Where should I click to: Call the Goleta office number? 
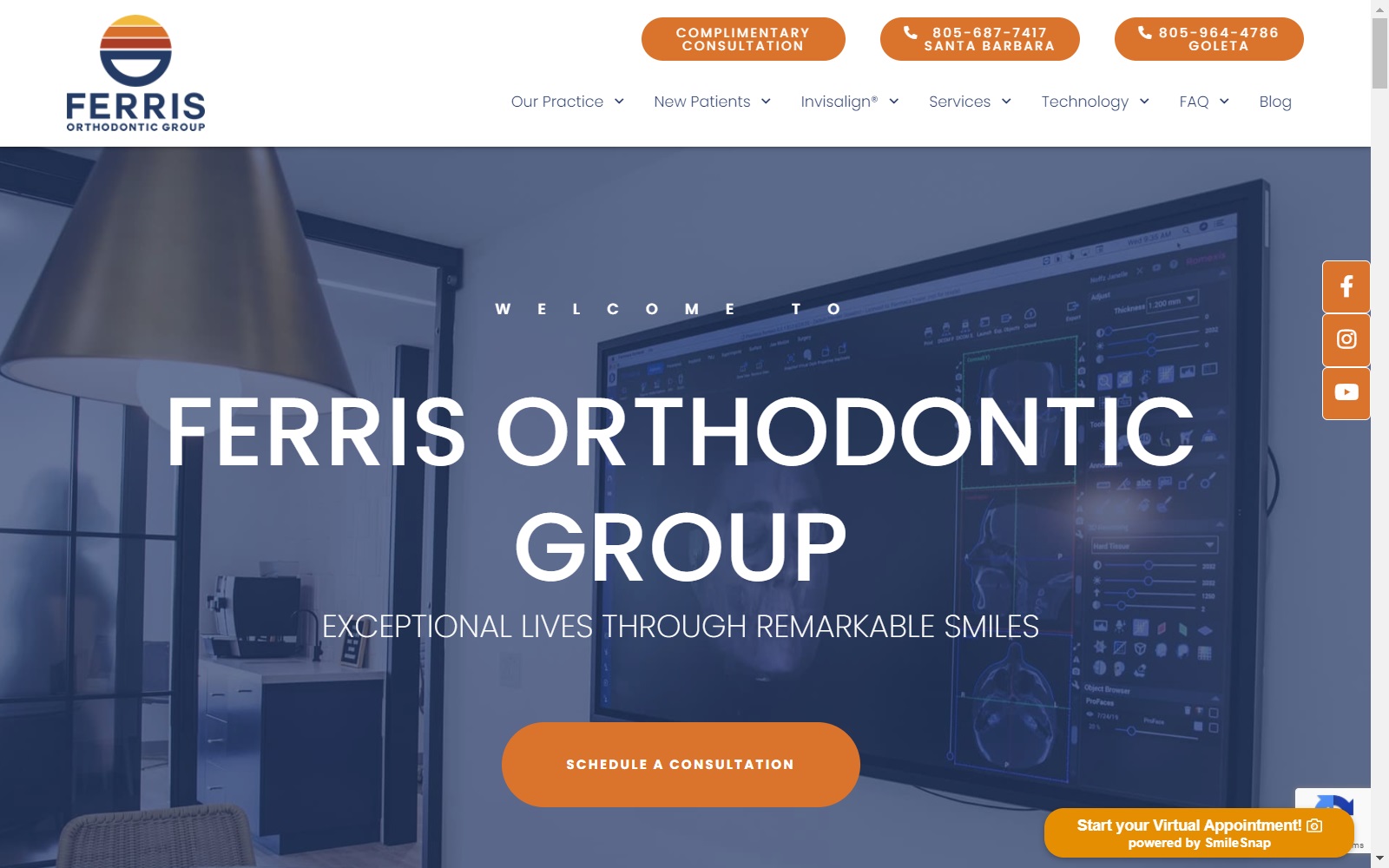(1208, 39)
